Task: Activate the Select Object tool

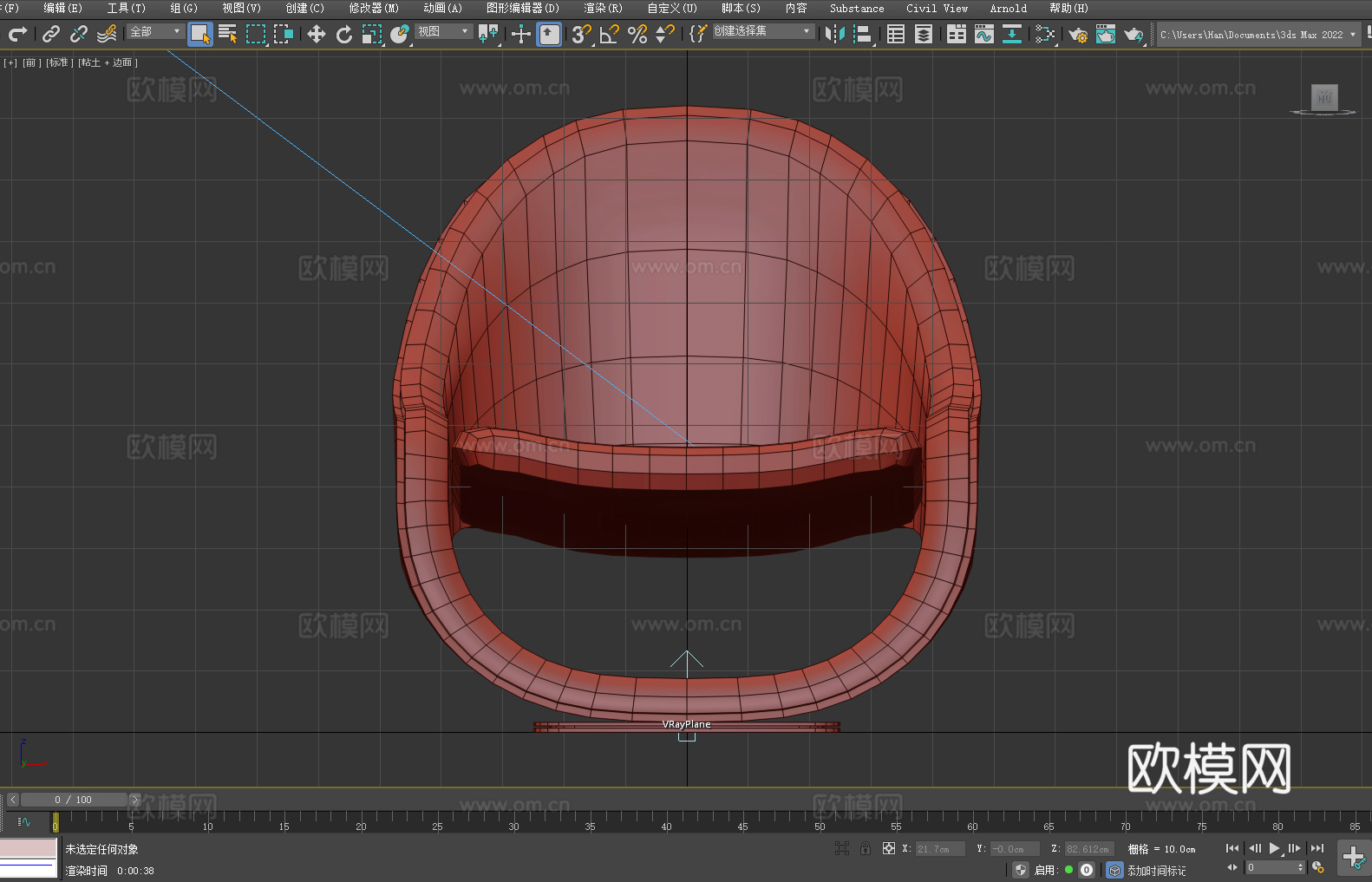Action: 200,34
